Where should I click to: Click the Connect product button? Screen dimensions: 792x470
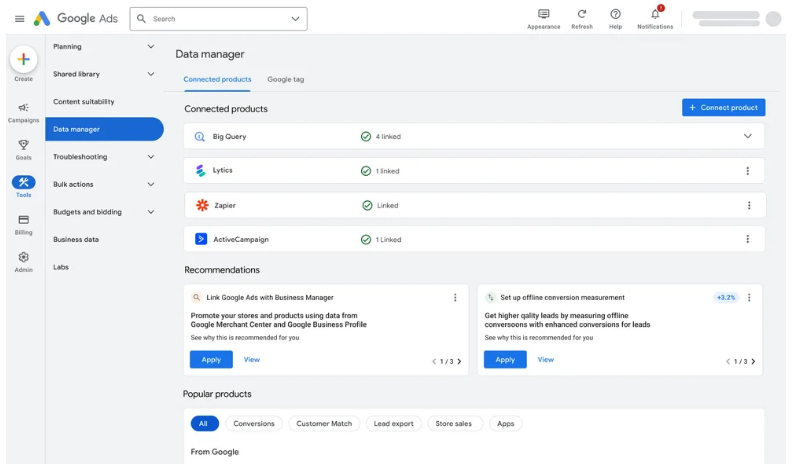pyautogui.click(x=723, y=108)
